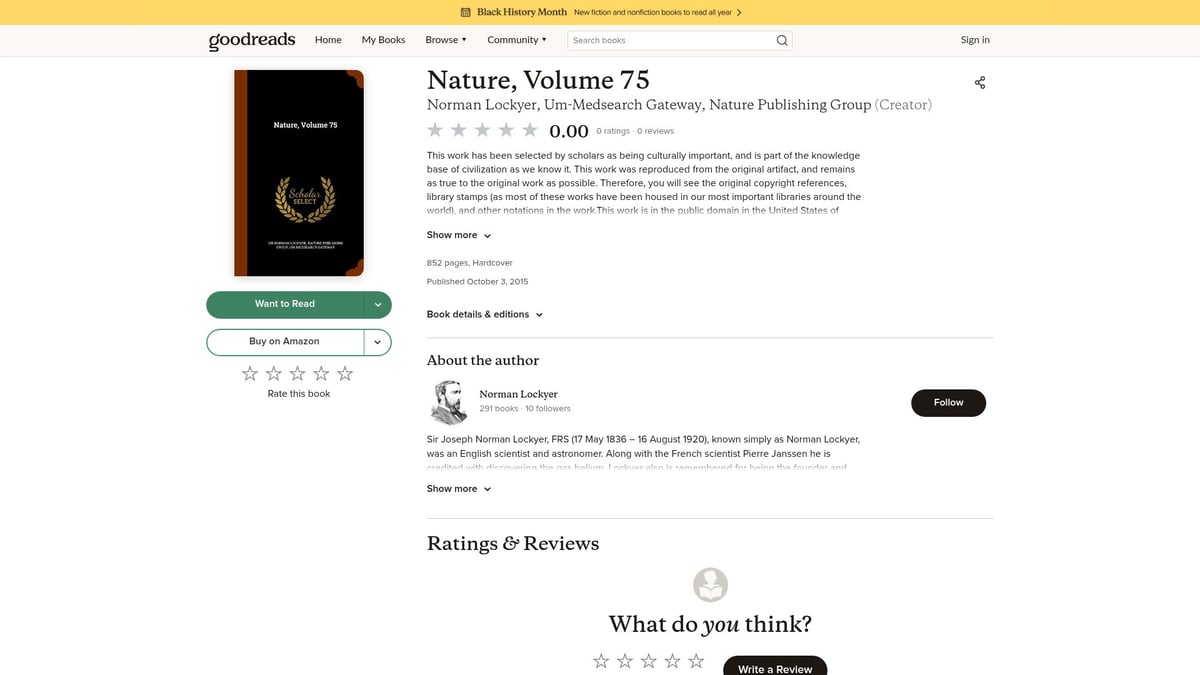The width and height of the screenshot is (1200, 675).
Task: Click the Buy on Amazon button
Action: click(x=285, y=342)
